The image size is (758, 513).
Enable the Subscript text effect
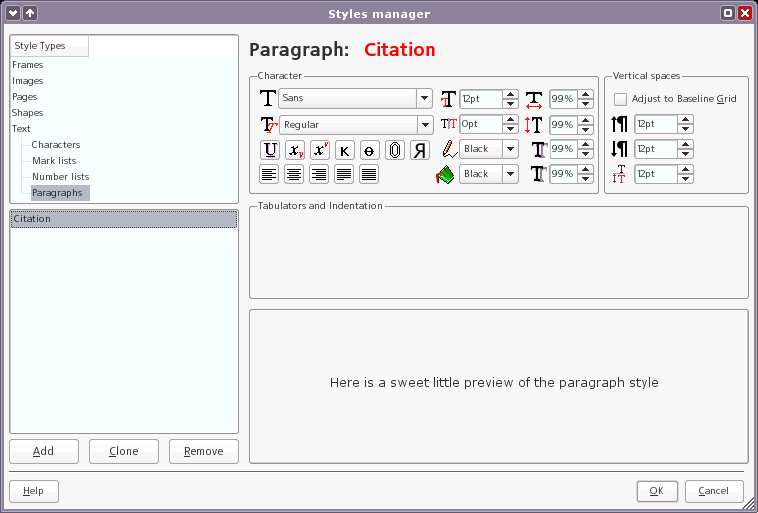pos(295,150)
